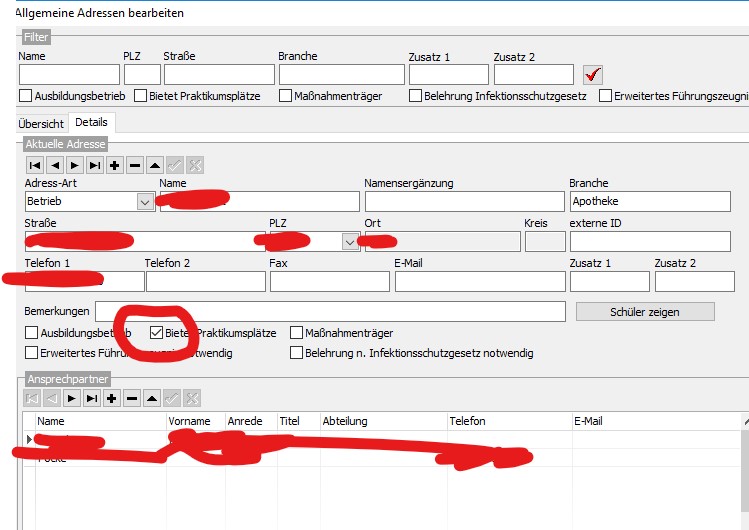This screenshot has width=749, height=530.
Task: Click the Schüler zeigen button
Action: click(x=645, y=312)
